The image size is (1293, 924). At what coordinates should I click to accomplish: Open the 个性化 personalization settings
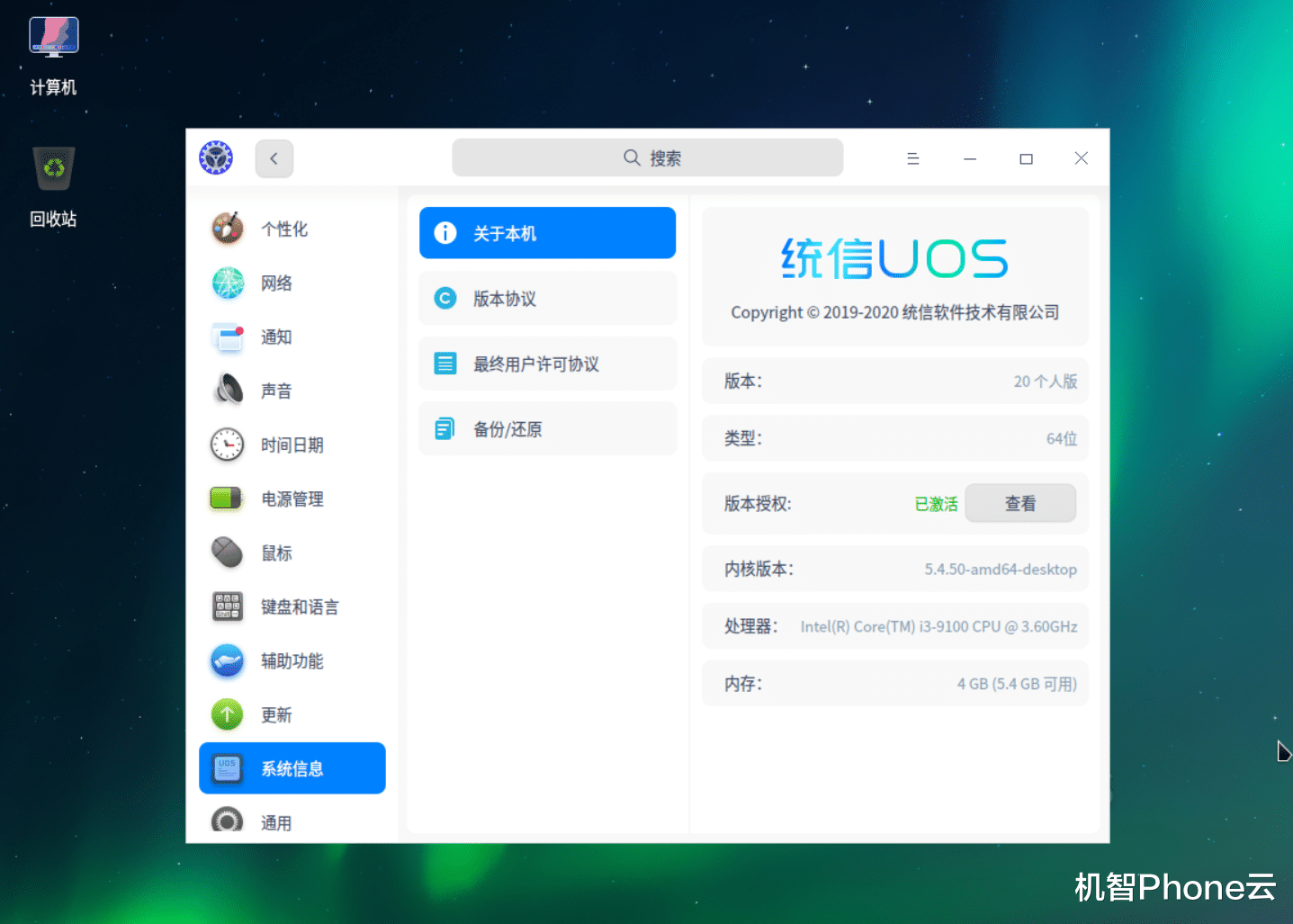tap(285, 229)
